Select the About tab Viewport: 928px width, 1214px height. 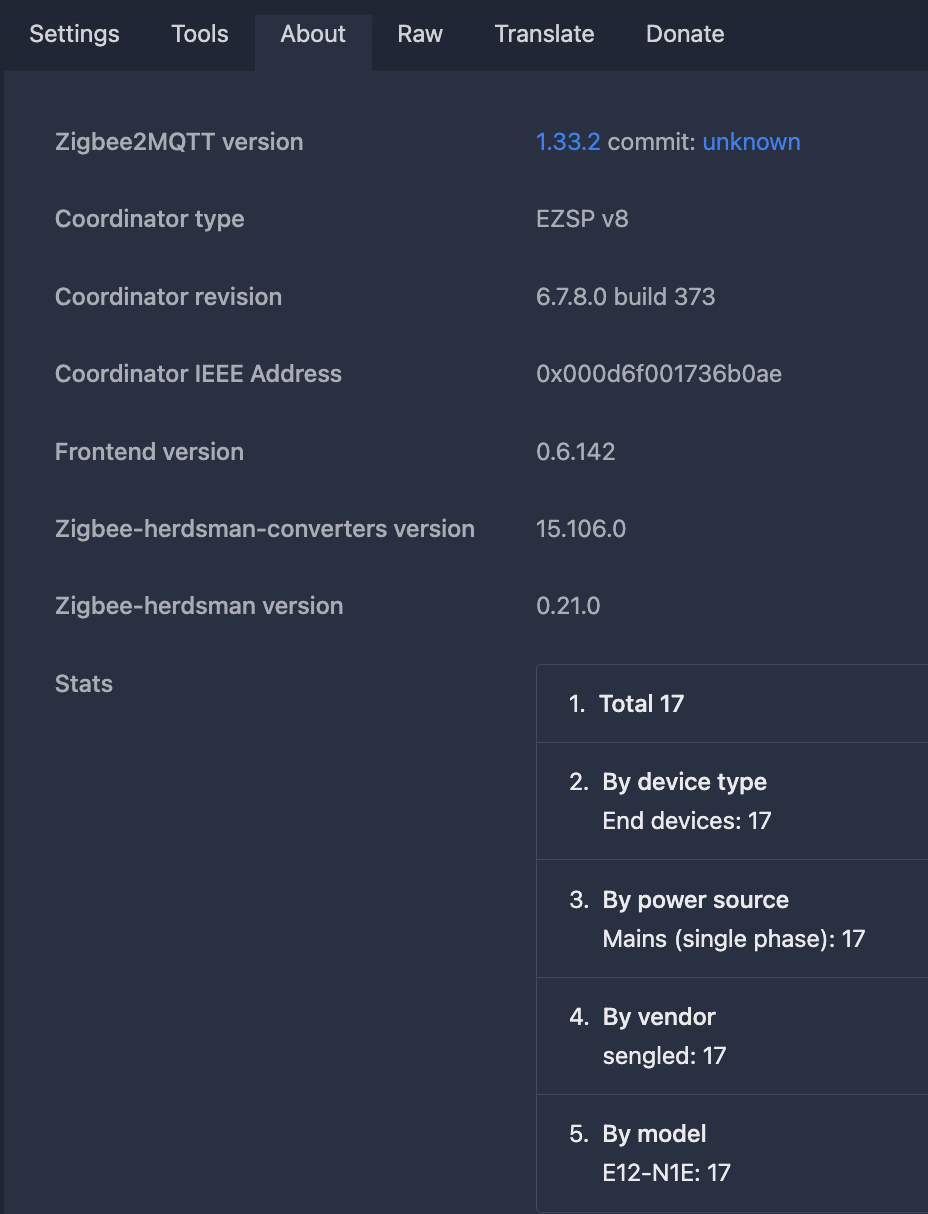pos(313,34)
